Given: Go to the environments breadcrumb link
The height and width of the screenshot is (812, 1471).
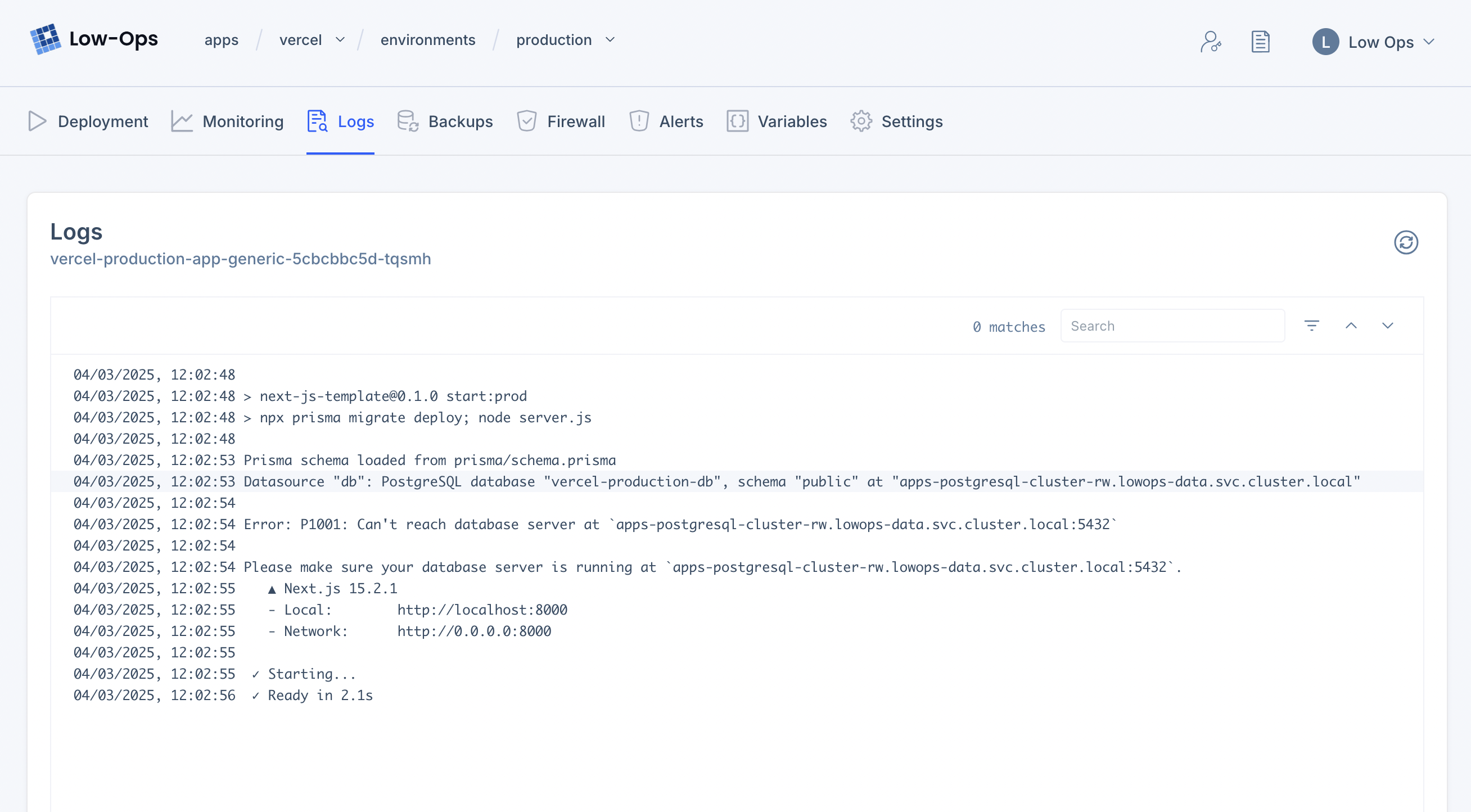Looking at the screenshot, I should pyautogui.click(x=428, y=40).
